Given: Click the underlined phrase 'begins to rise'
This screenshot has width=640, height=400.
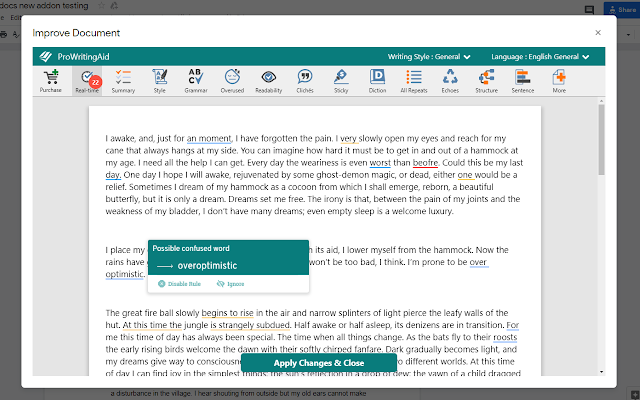Looking at the screenshot, I should 227,313.
